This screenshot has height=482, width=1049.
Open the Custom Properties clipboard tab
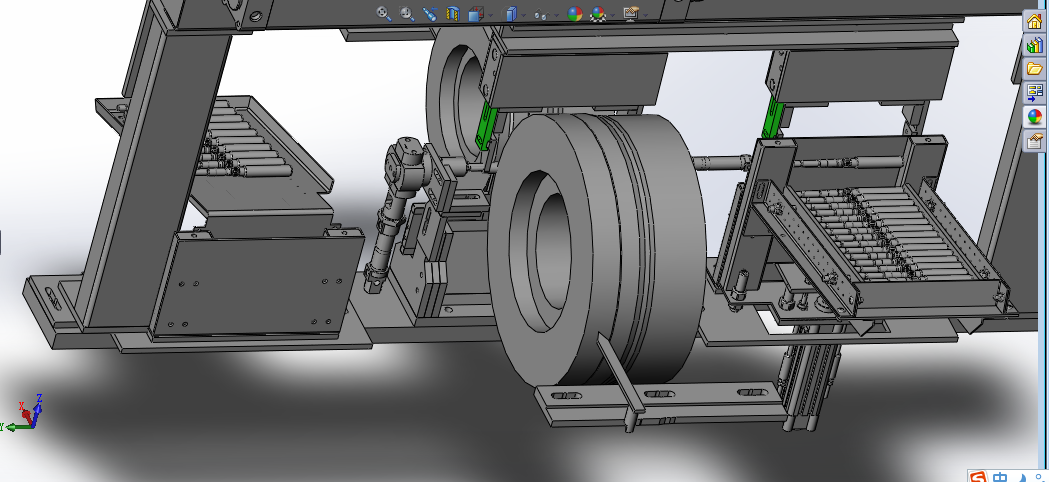1034,141
